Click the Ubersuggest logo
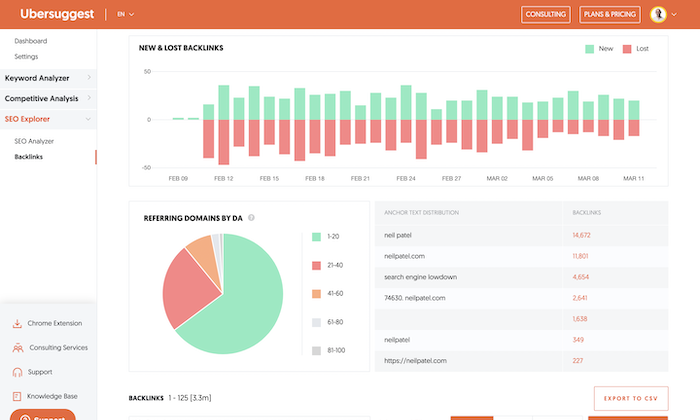The height and width of the screenshot is (420, 700). (x=57, y=14)
